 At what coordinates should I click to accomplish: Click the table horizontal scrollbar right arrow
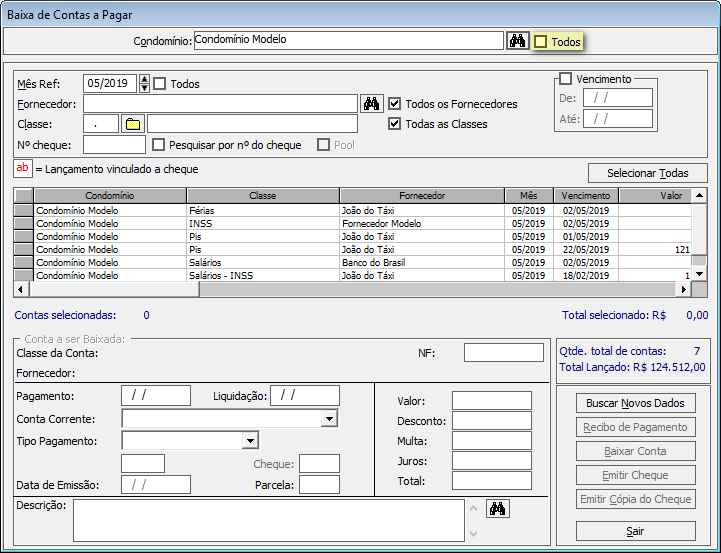pyautogui.click(x=684, y=289)
